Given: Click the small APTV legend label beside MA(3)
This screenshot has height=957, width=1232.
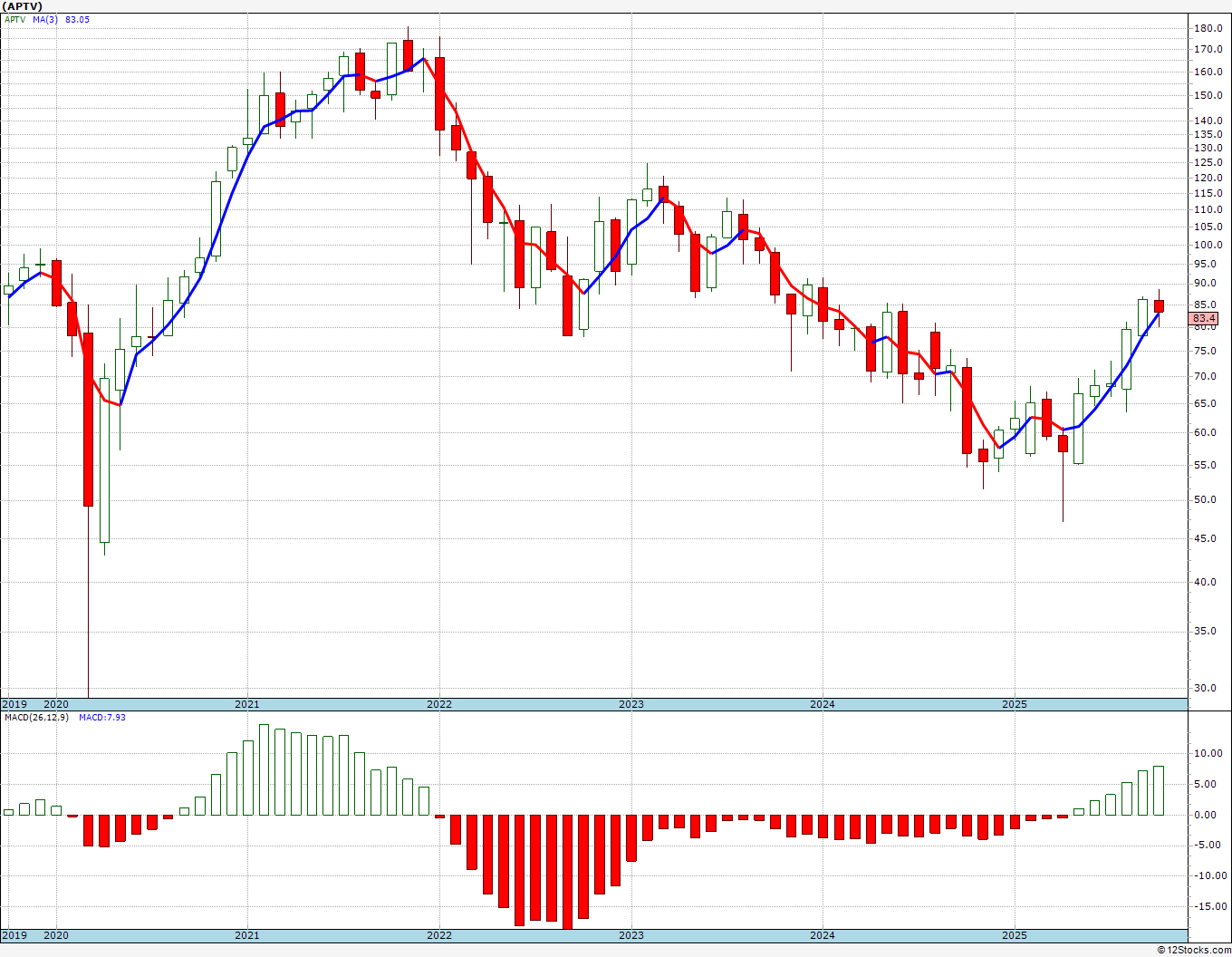Looking at the screenshot, I should click(x=15, y=20).
